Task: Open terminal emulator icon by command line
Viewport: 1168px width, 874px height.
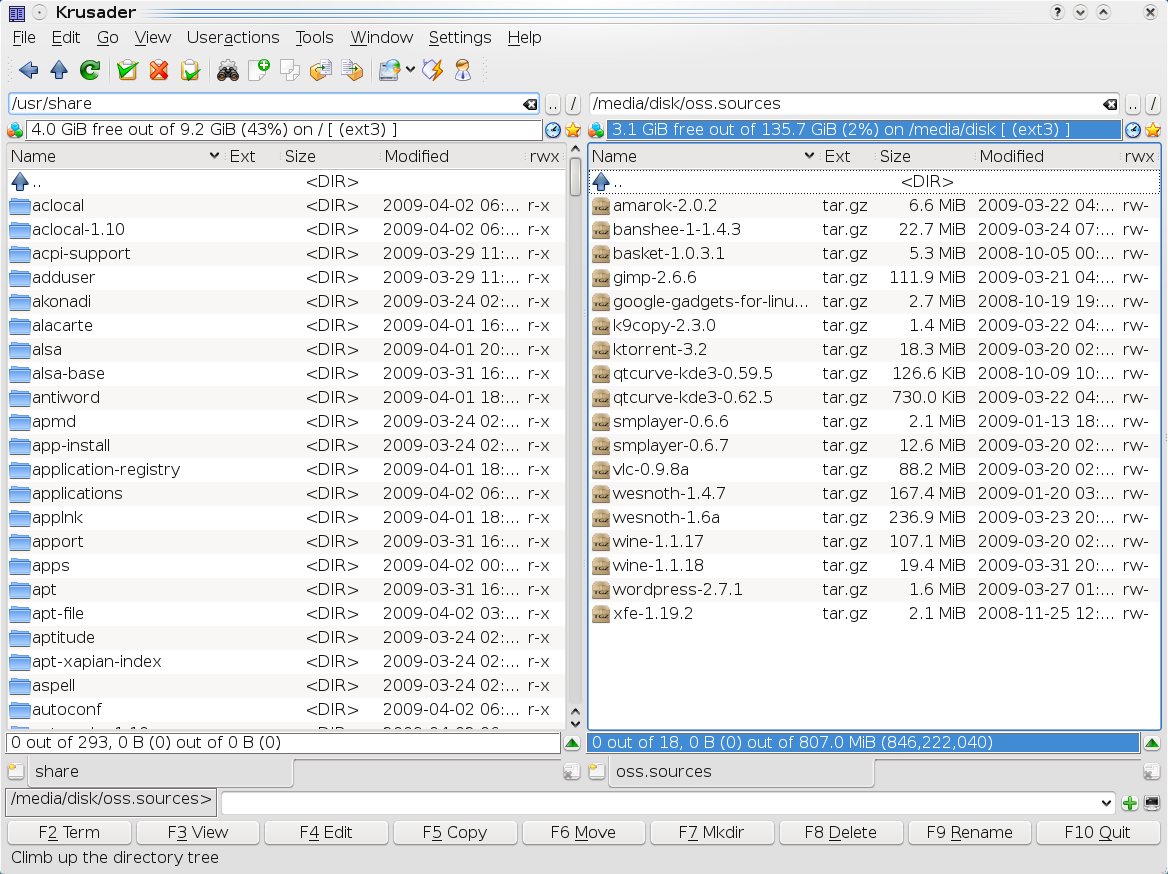Action: coord(1152,802)
